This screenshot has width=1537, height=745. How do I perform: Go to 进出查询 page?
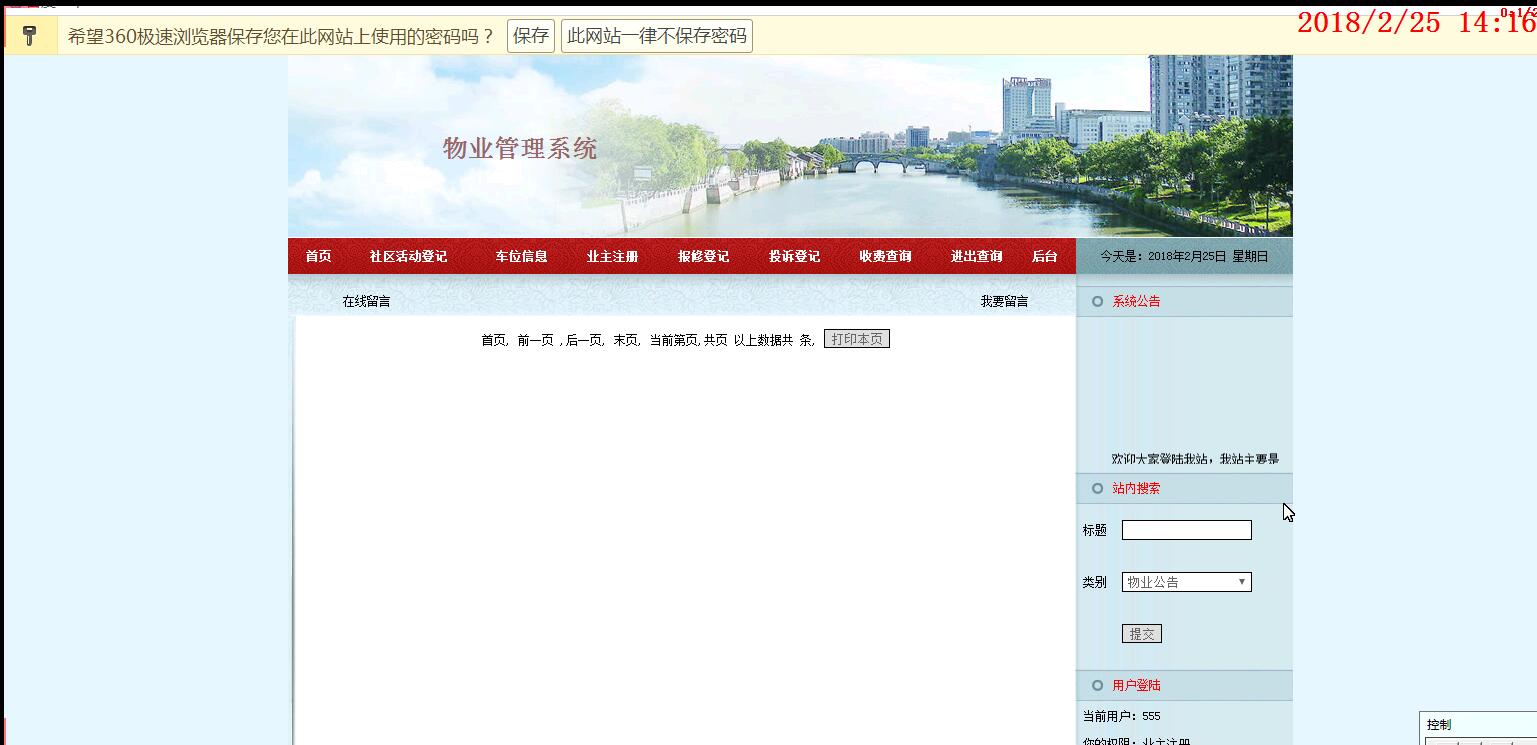click(976, 256)
